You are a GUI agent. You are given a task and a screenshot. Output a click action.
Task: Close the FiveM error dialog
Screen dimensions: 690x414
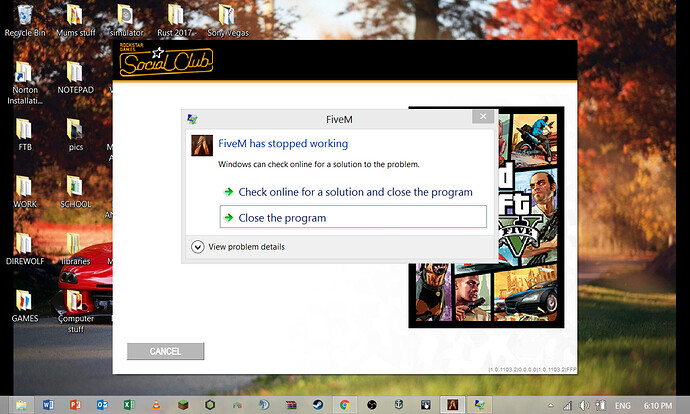click(483, 117)
